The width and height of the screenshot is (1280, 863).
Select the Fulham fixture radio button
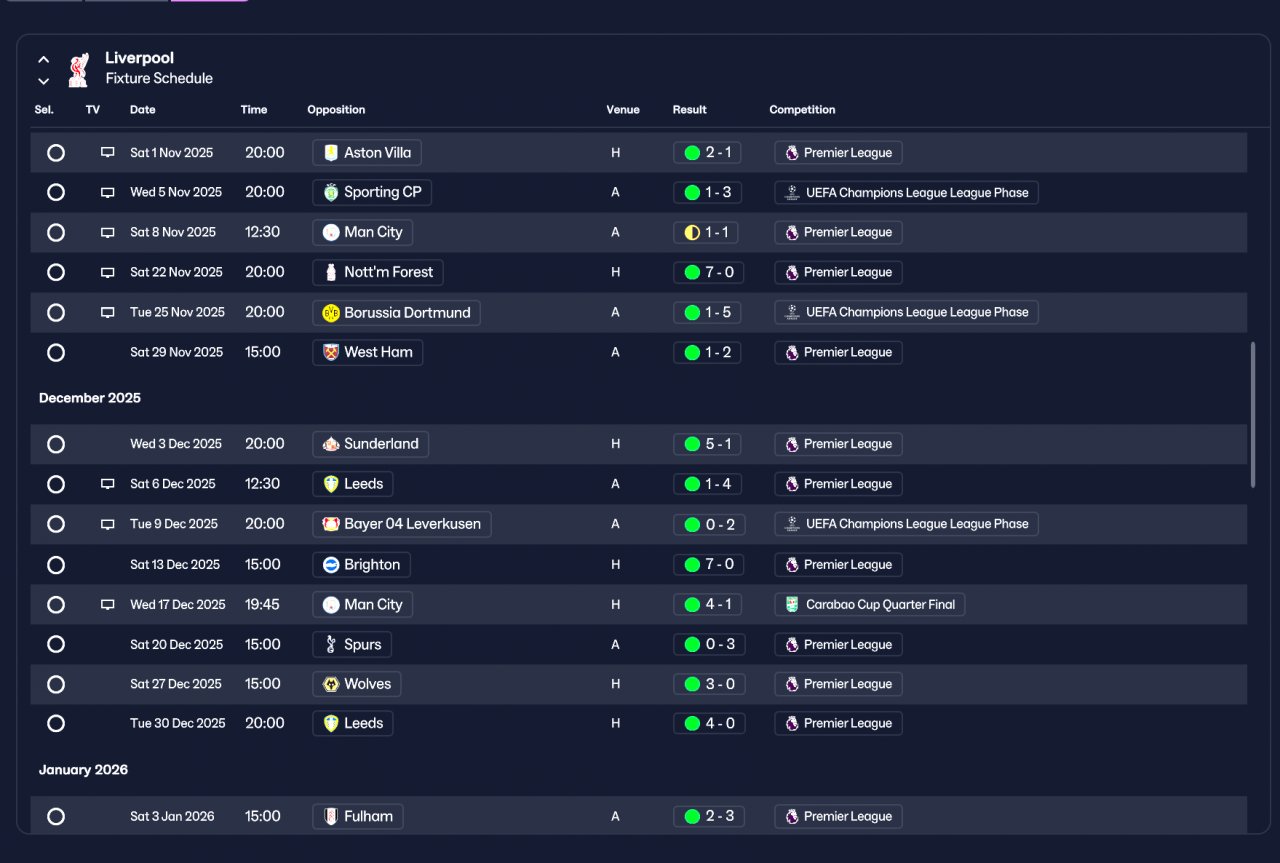tap(56, 816)
